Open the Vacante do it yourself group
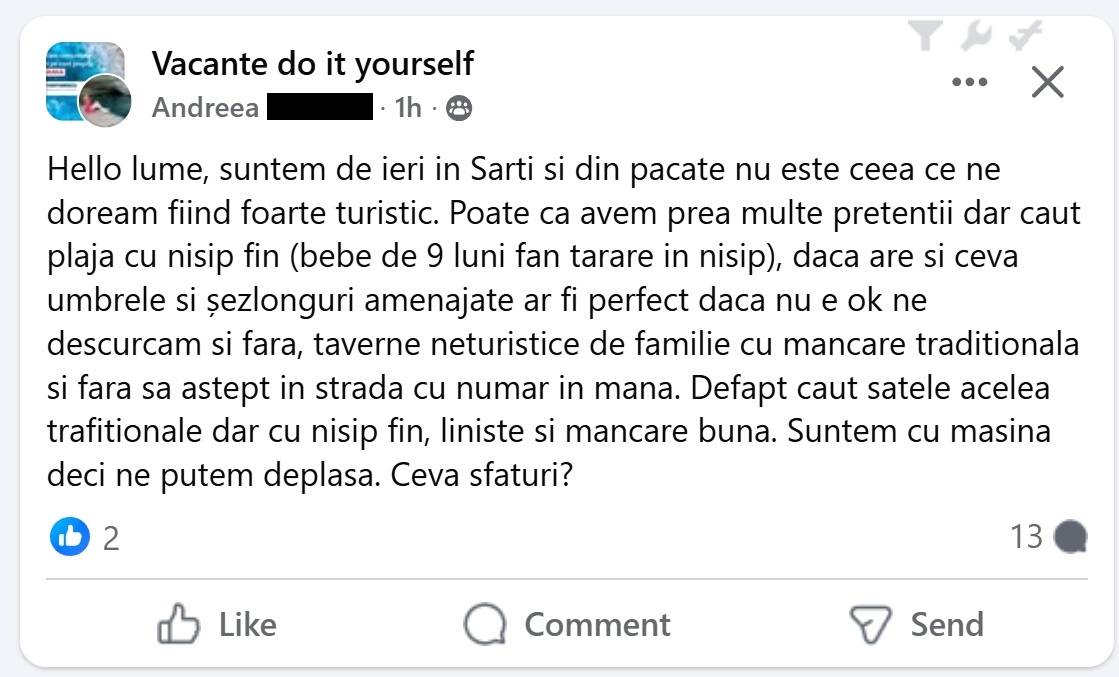The height and width of the screenshot is (677, 1119). coord(312,64)
